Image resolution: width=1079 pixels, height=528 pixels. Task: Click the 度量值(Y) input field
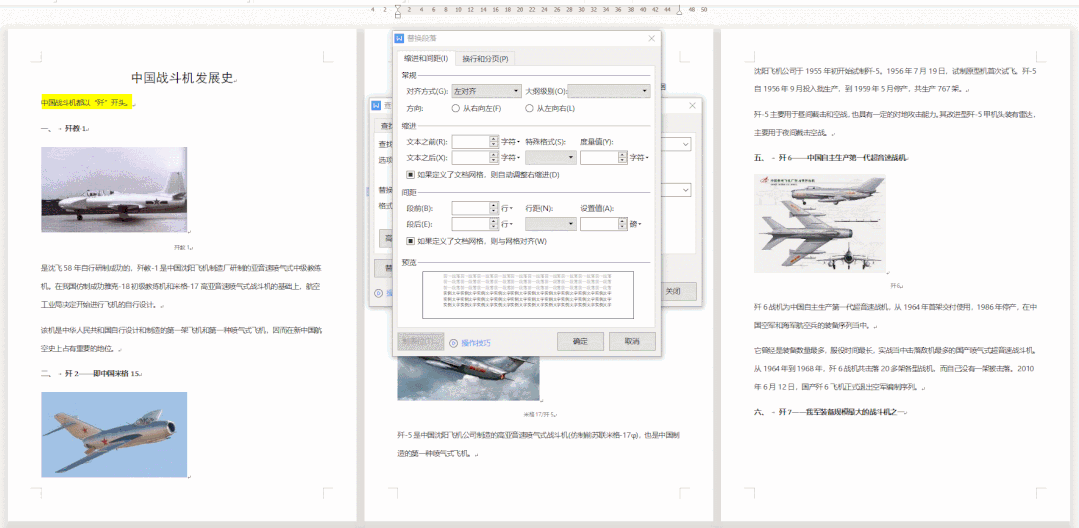click(x=599, y=158)
